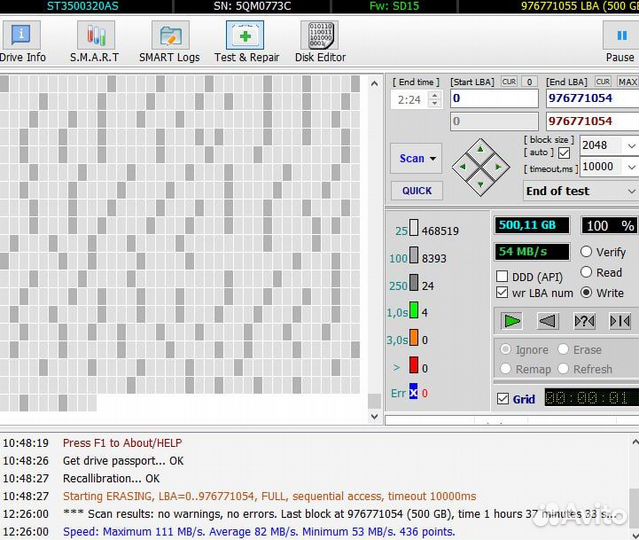Screen dimensions: 639x540
Task: Open SMART Logs from the toolbar
Action: (169, 43)
